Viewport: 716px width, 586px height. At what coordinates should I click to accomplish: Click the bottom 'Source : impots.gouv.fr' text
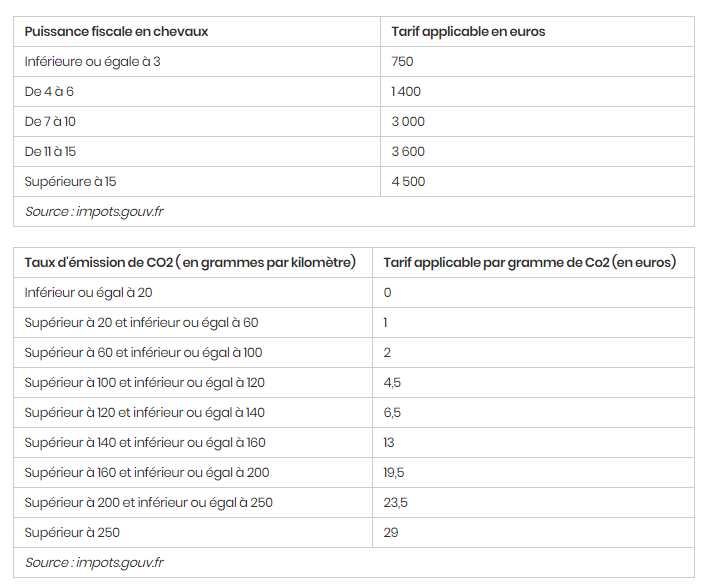(x=94, y=563)
